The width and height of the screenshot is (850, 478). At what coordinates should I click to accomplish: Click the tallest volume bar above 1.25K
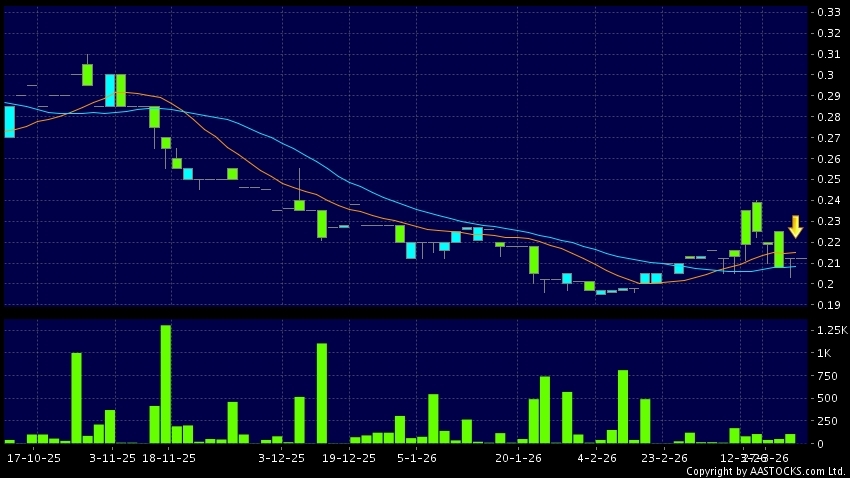pos(166,384)
